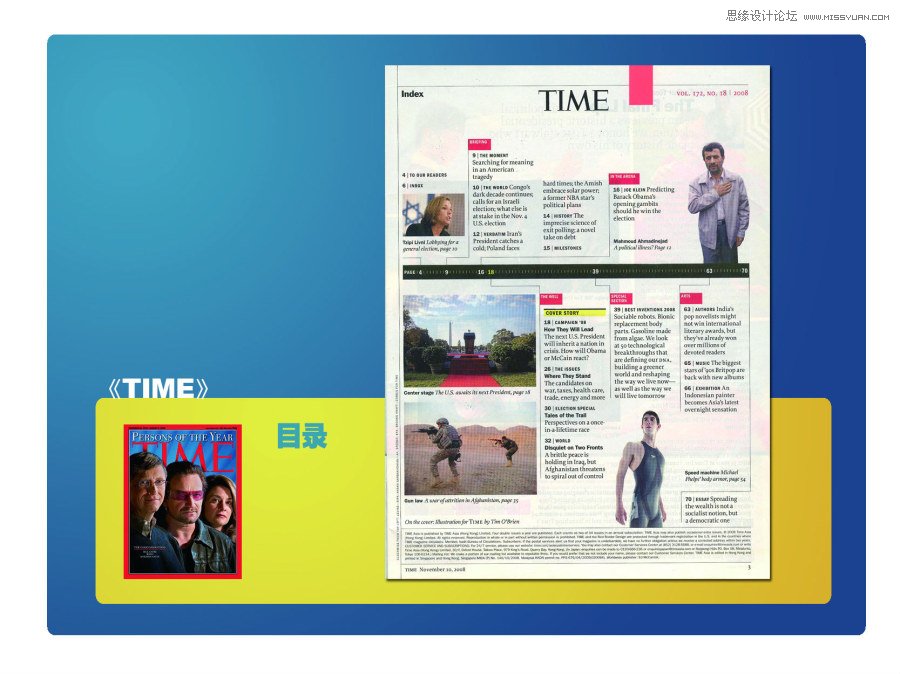This screenshot has width=900, height=674.
Task: Click the "How They Will Lead" headline
Action: (569, 330)
